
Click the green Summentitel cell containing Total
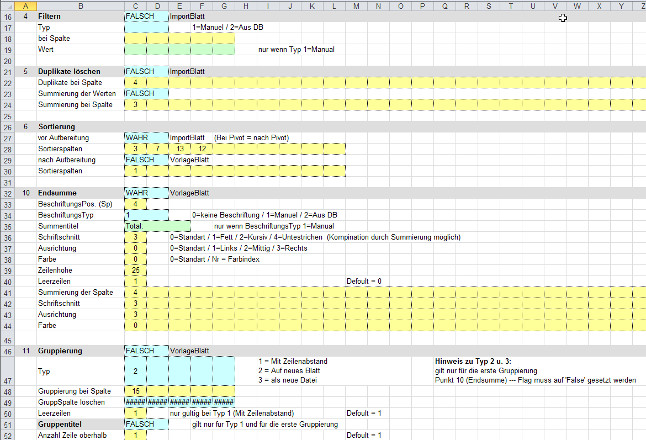pyautogui.click(x=135, y=227)
